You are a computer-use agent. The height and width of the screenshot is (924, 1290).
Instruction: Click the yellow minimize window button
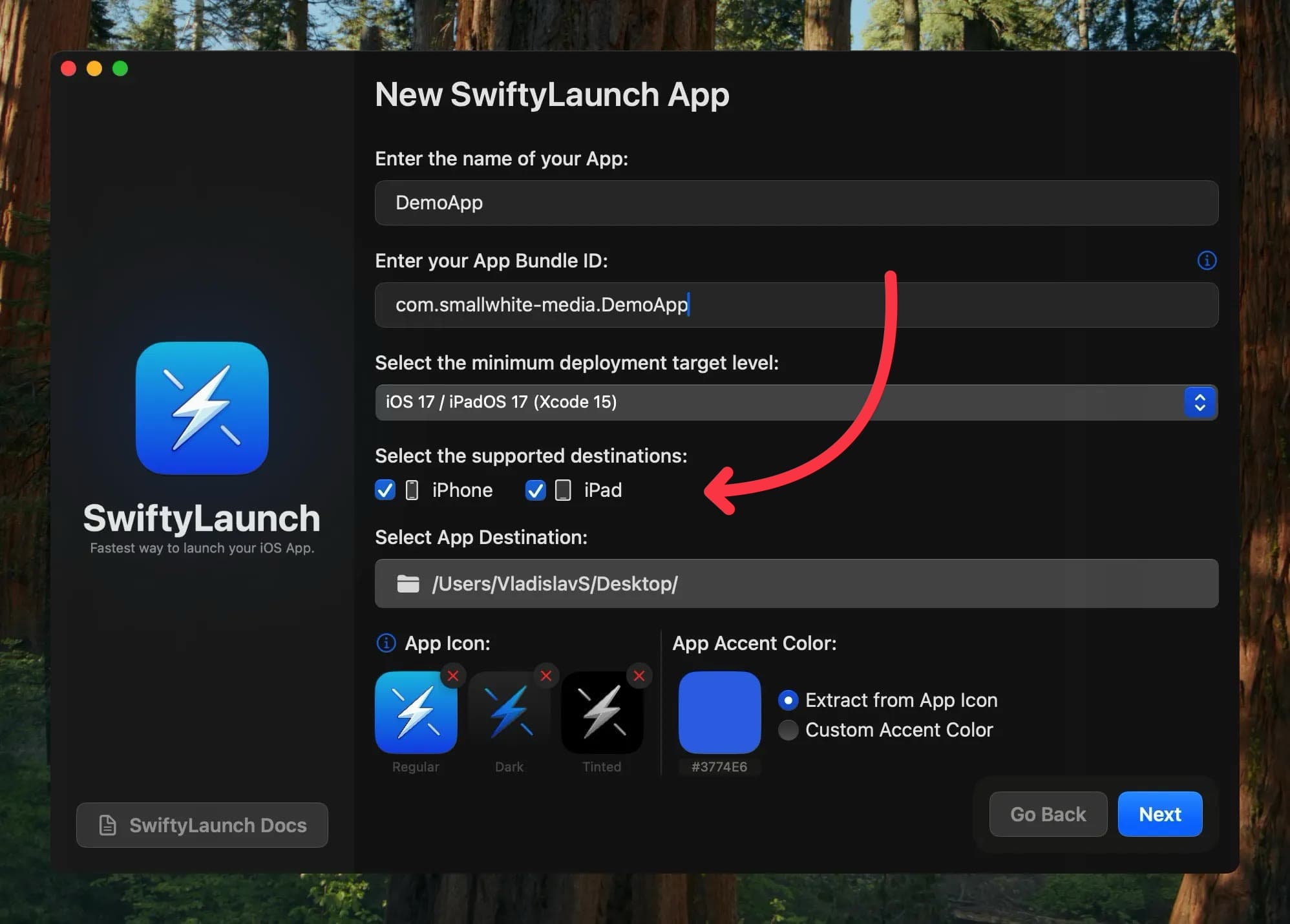[94, 68]
